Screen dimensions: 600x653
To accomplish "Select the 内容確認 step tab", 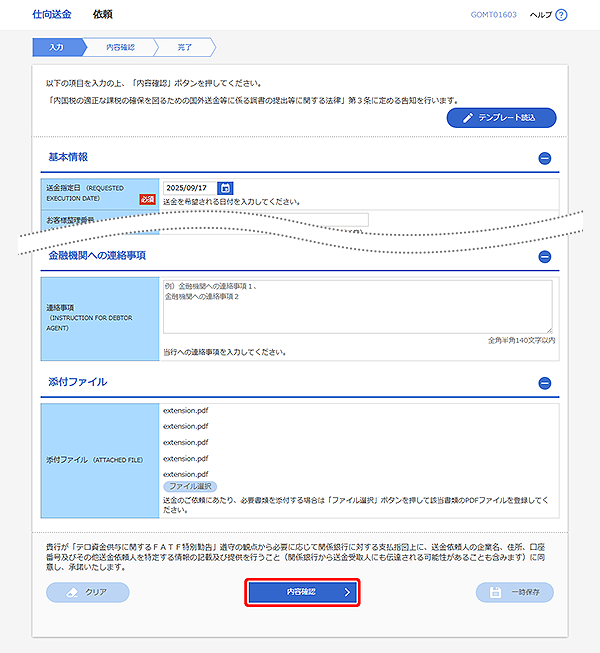I will (x=120, y=47).
